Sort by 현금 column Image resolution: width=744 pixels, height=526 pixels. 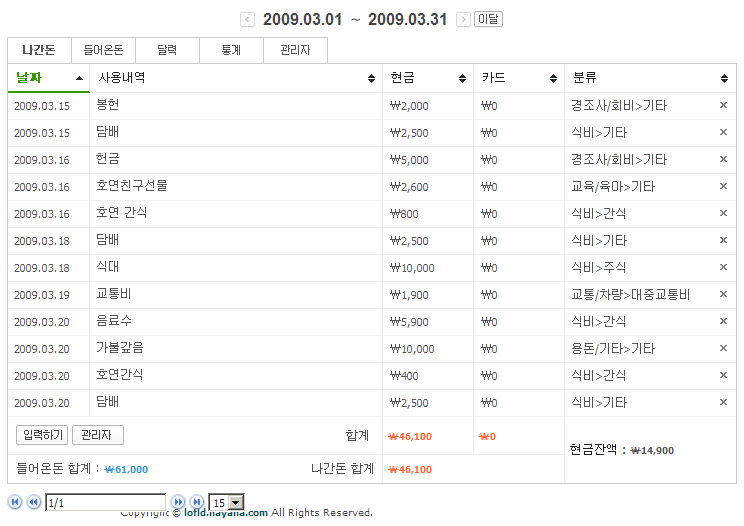point(427,78)
